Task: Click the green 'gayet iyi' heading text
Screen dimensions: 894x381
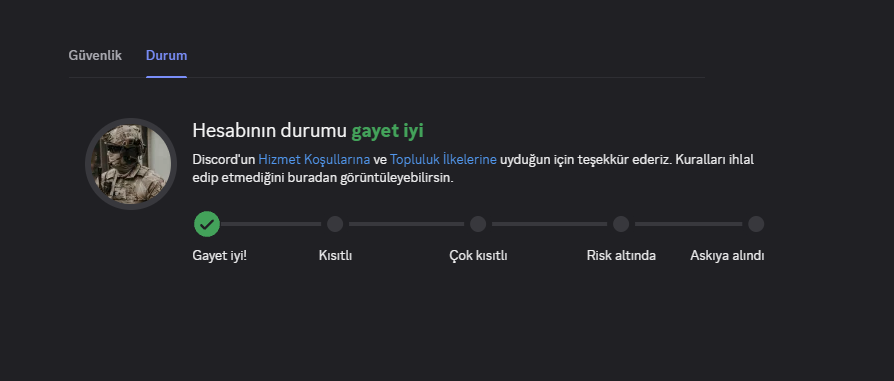Action: 388,131
